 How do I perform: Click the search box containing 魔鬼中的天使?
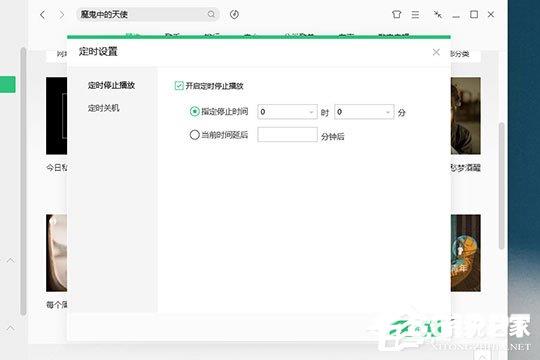pyautogui.click(x=148, y=14)
